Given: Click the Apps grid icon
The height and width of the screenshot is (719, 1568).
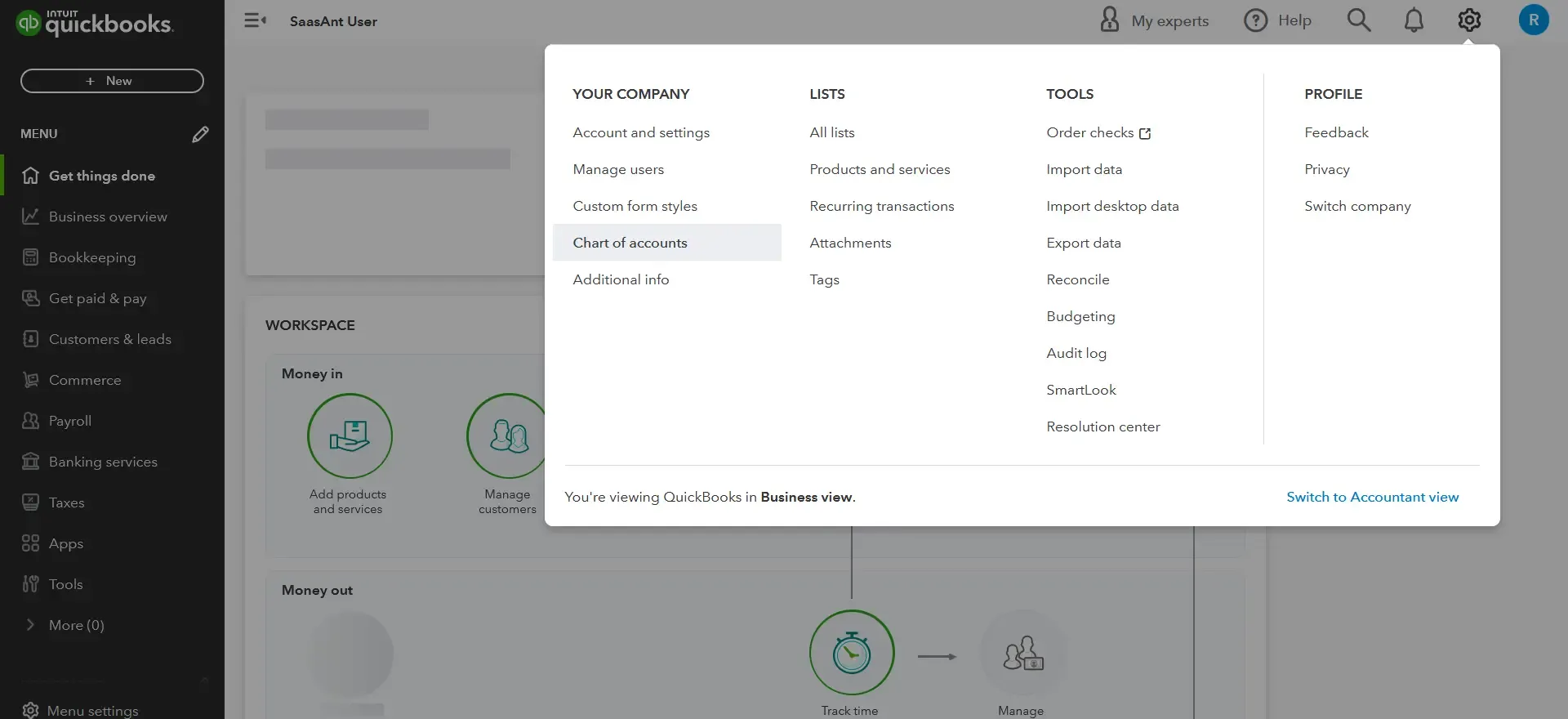Looking at the screenshot, I should (30, 543).
